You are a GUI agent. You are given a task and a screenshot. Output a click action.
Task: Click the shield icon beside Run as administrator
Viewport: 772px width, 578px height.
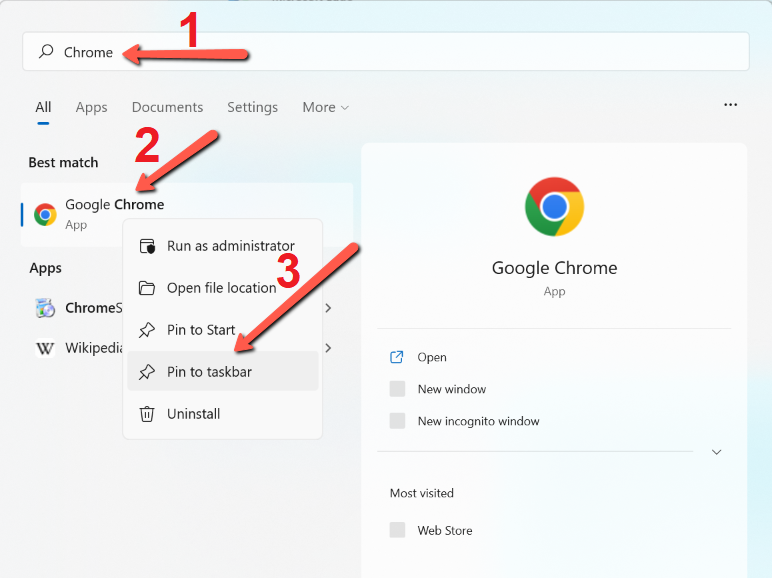(x=147, y=246)
